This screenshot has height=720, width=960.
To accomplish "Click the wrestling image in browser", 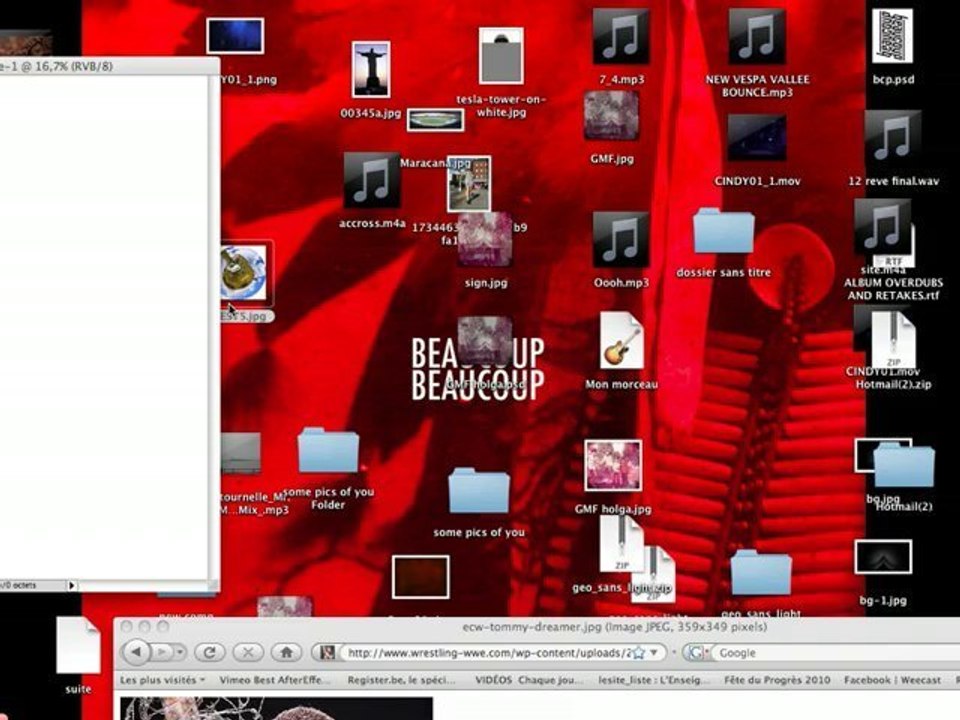I will pos(276,708).
